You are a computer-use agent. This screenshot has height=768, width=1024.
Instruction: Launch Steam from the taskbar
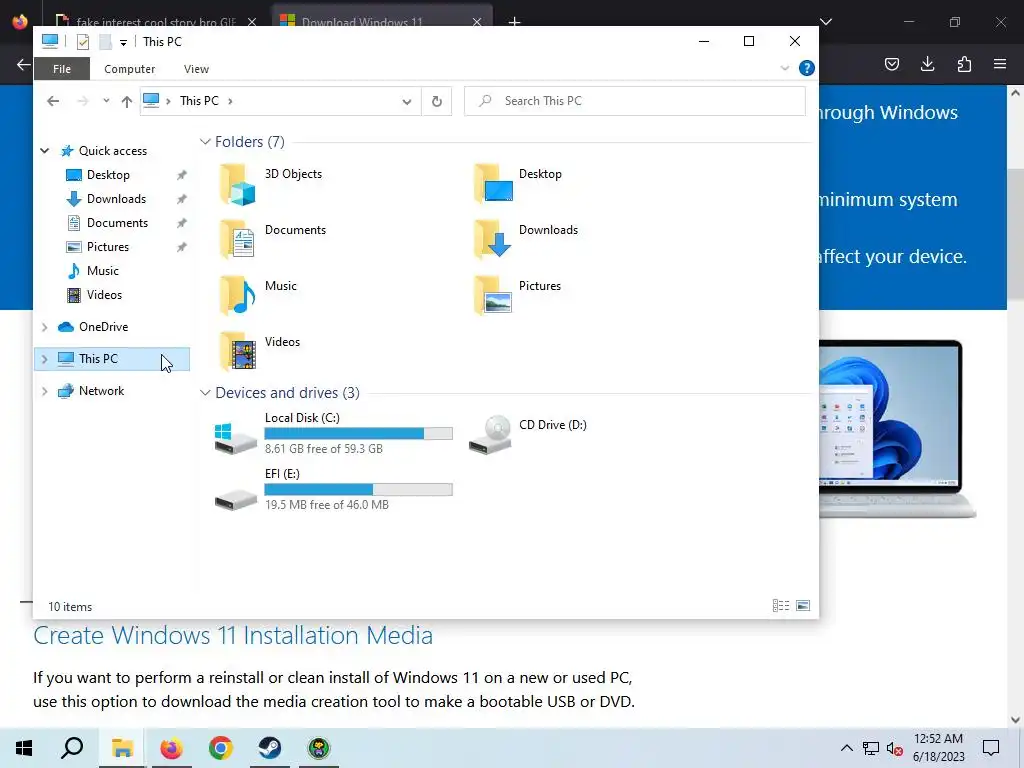270,748
